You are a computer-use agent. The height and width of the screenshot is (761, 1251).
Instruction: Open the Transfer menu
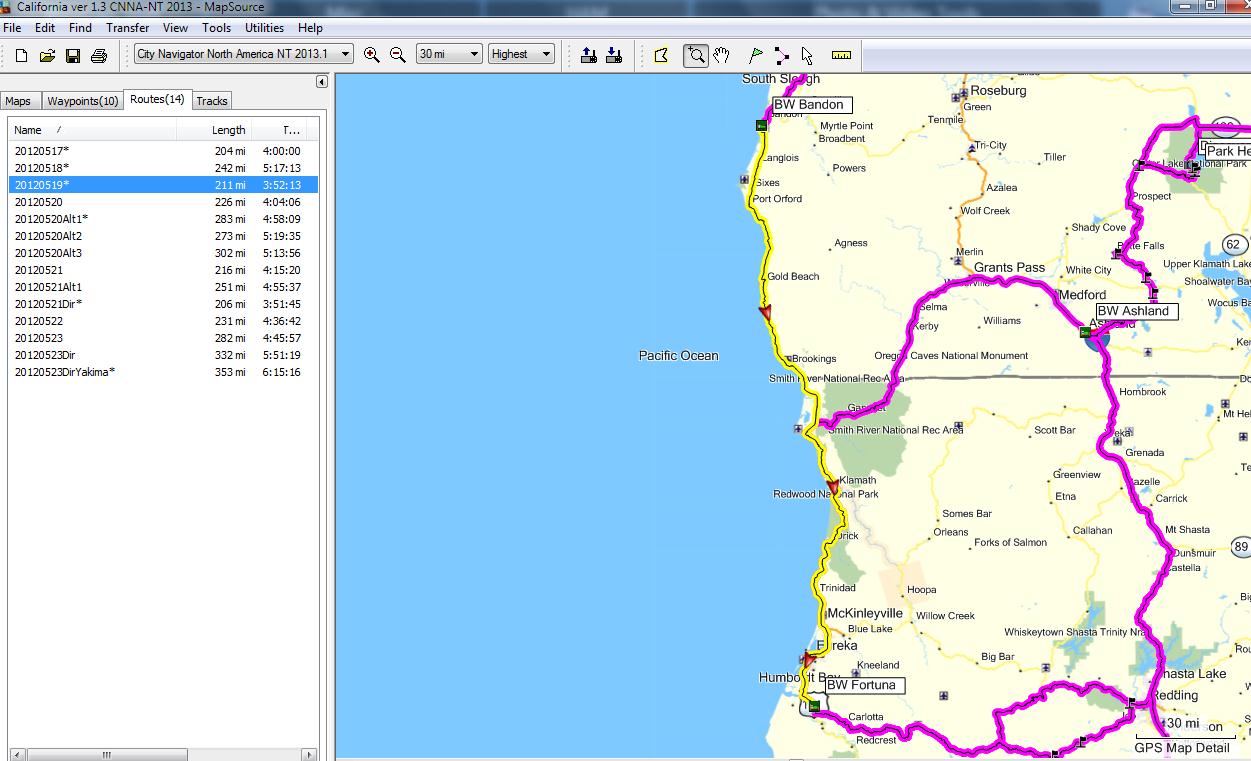click(x=127, y=28)
